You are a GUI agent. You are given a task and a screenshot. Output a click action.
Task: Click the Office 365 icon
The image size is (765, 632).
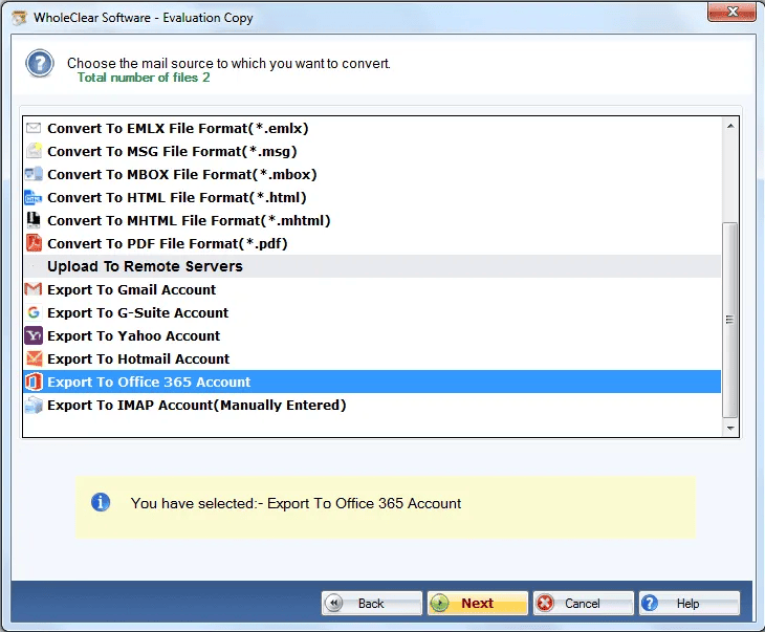[33, 382]
